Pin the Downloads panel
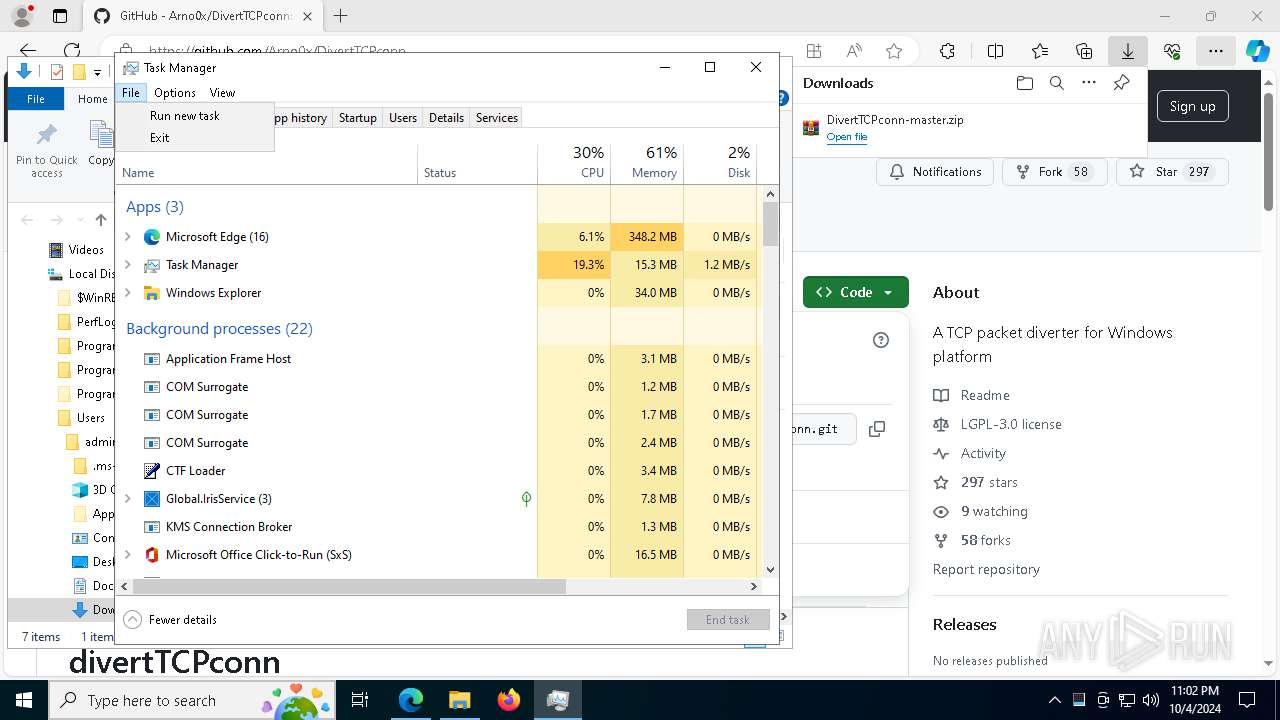The width and height of the screenshot is (1280, 720). click(x=1121, y=83)
